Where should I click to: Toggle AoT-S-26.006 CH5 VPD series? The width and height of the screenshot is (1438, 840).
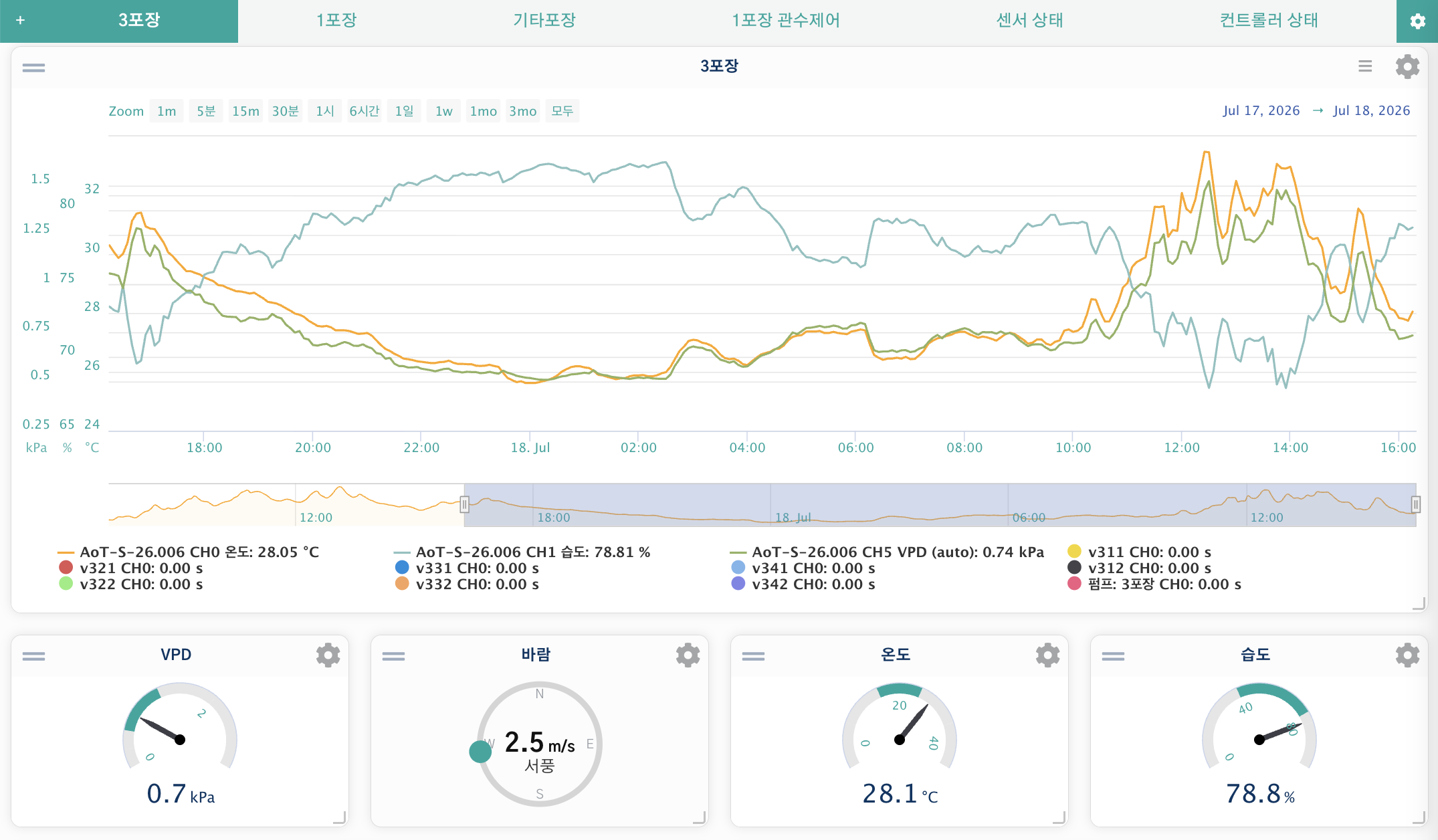[x=886, y=552]
